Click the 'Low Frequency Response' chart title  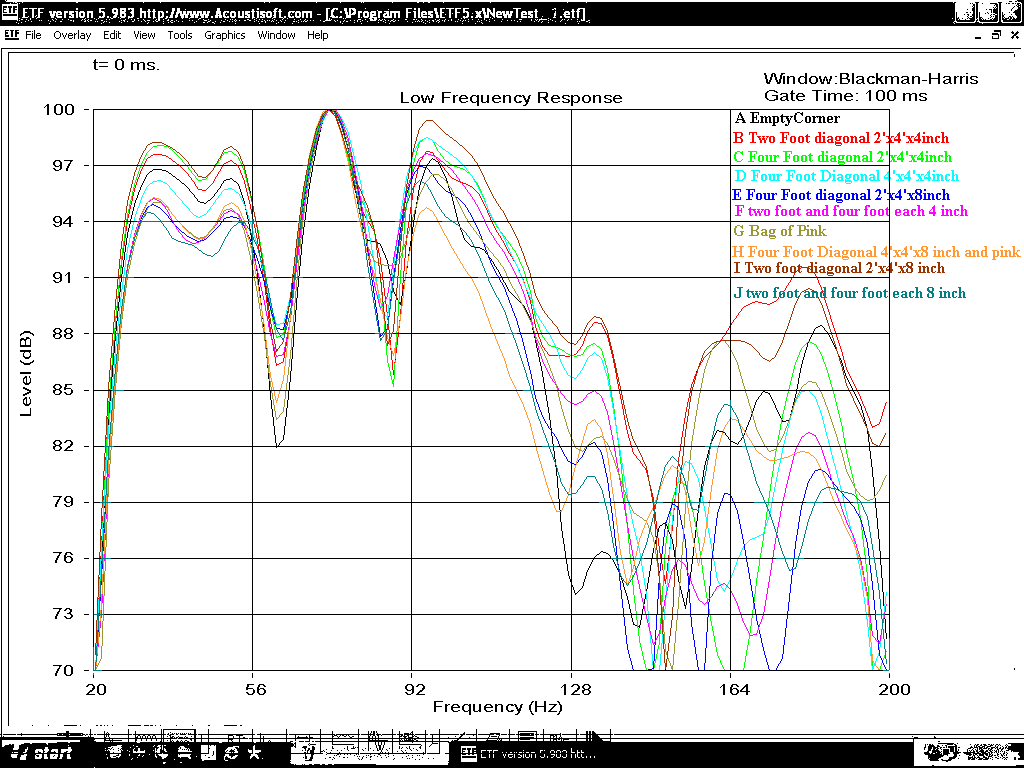(511, 98)
